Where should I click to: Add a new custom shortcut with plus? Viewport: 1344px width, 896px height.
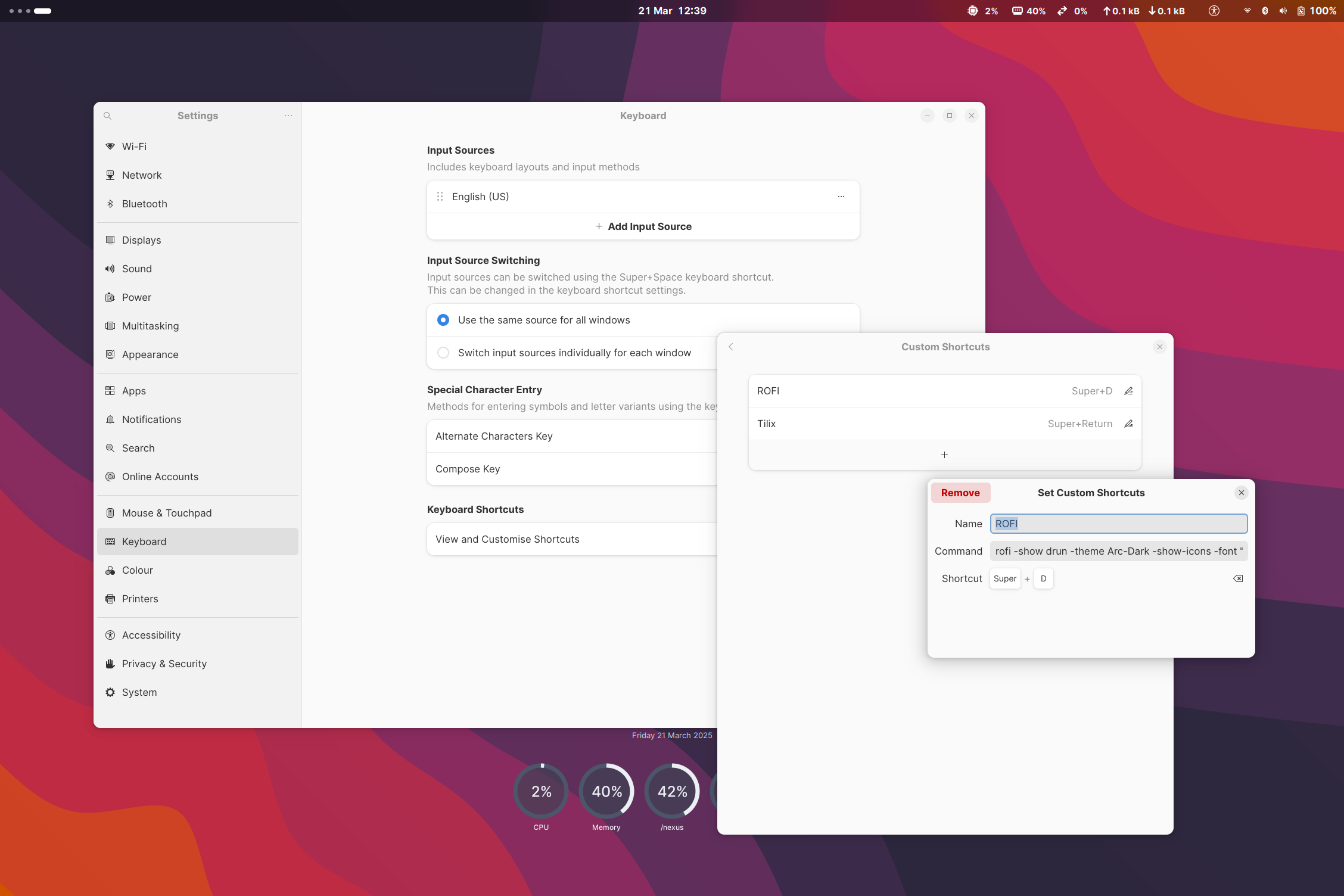pos(944,455)
